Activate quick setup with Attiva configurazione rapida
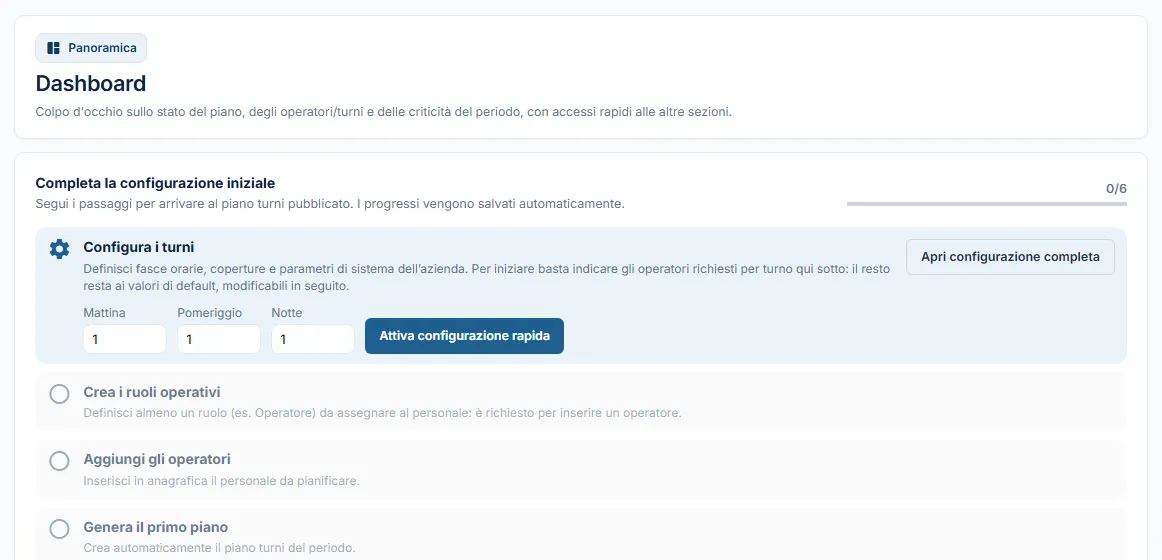The height and width of the screenshot is (560, 1162). (x=465, y=336)
